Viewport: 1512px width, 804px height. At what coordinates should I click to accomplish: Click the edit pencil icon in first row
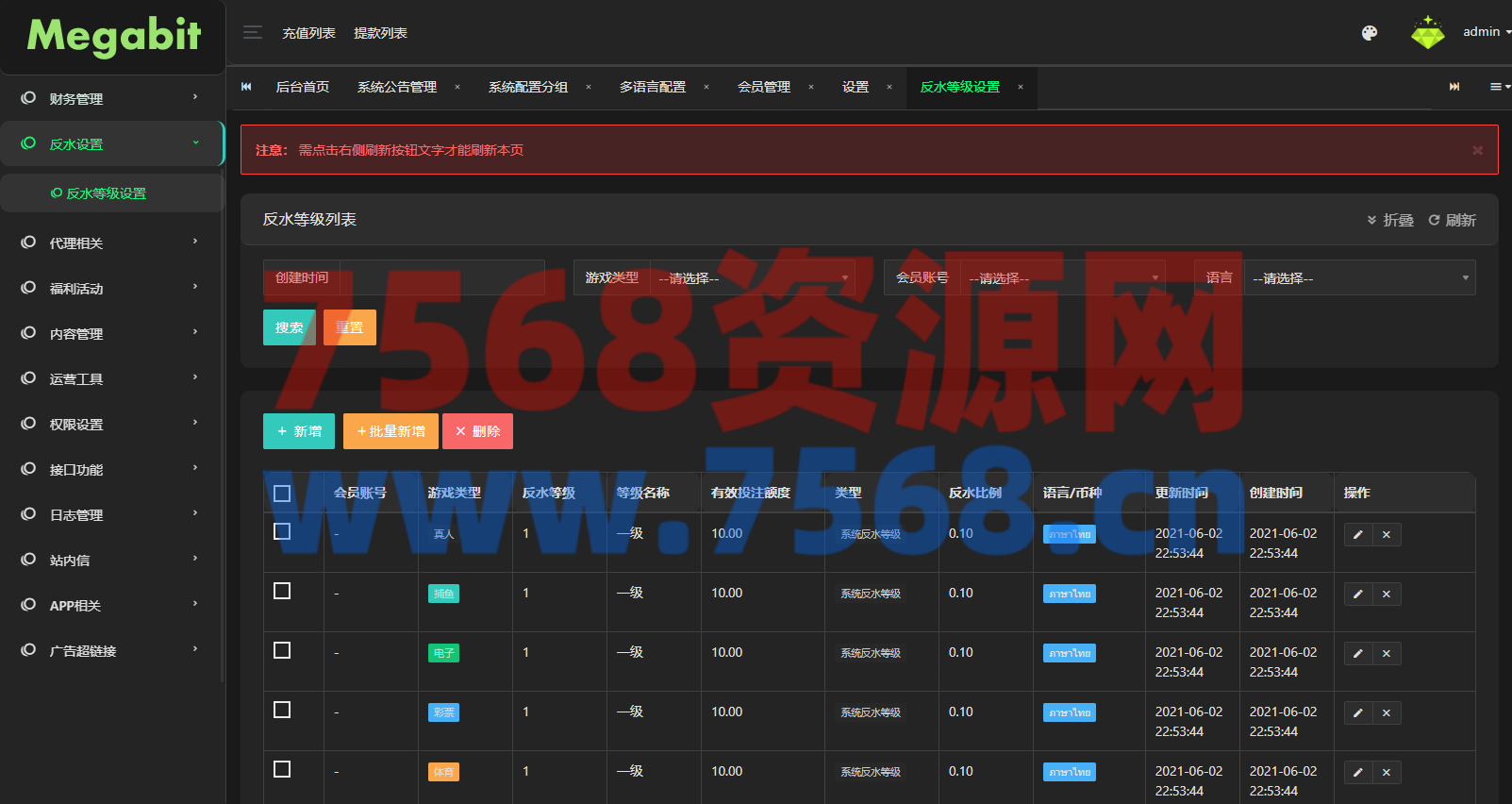(x=1357, y=535)
